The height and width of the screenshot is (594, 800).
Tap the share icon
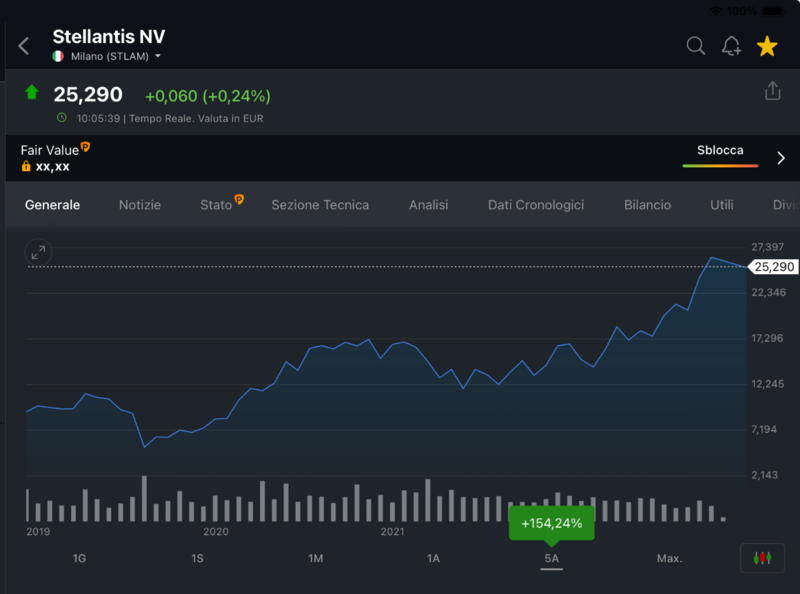coord(772,91)
